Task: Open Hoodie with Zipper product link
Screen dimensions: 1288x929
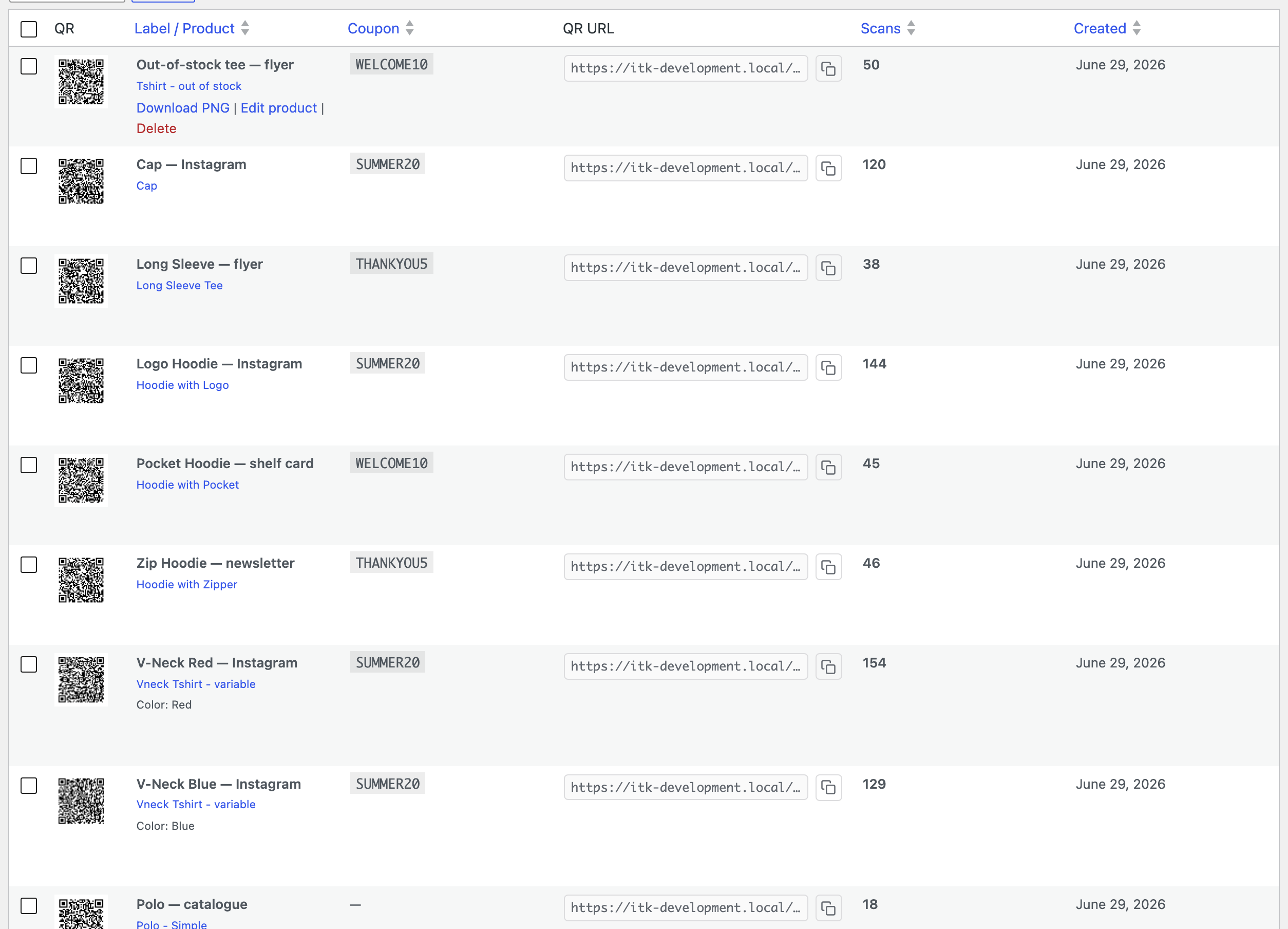Action: tap(187, 585)
